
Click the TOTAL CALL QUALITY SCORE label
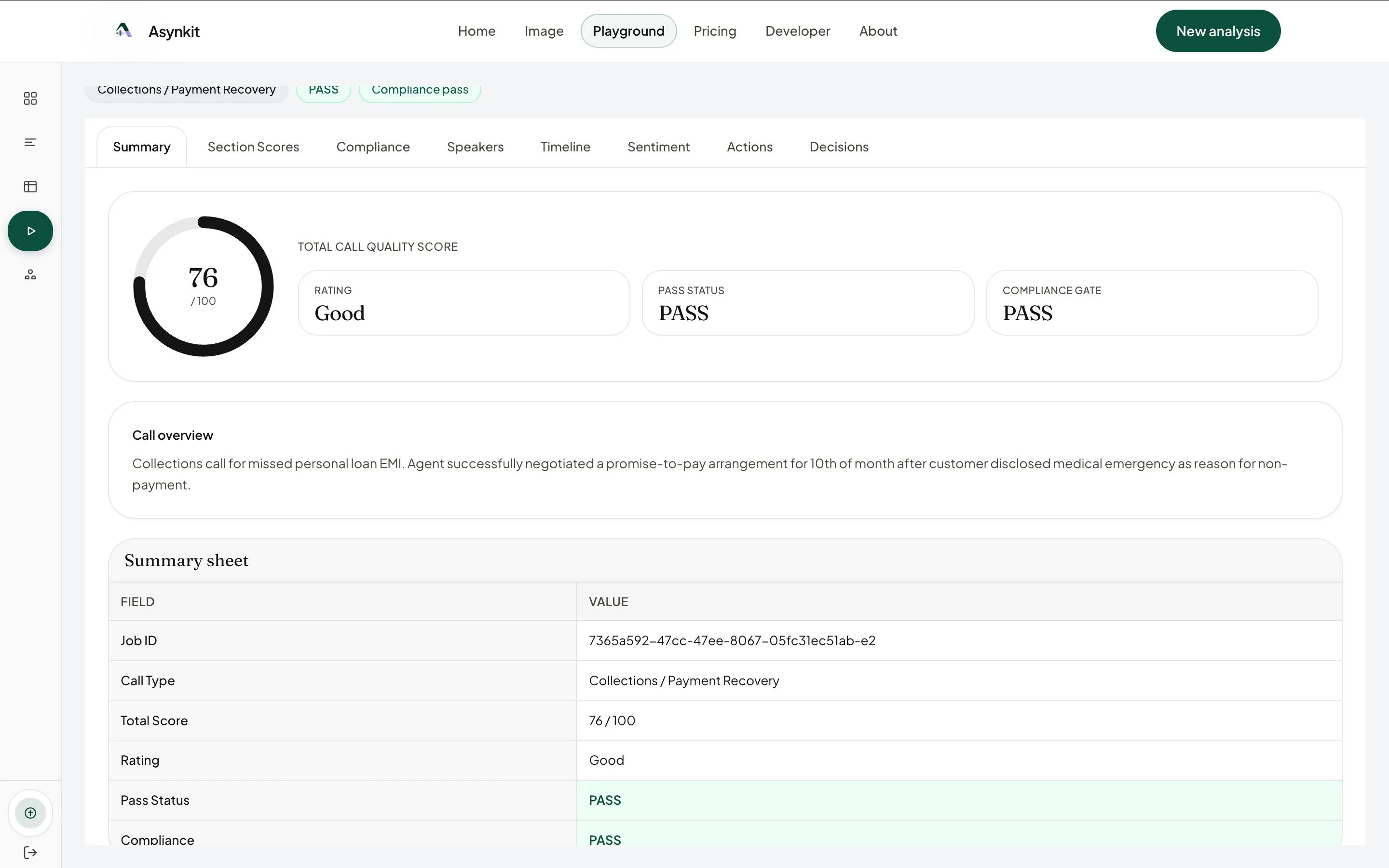(x=377, y=247)
